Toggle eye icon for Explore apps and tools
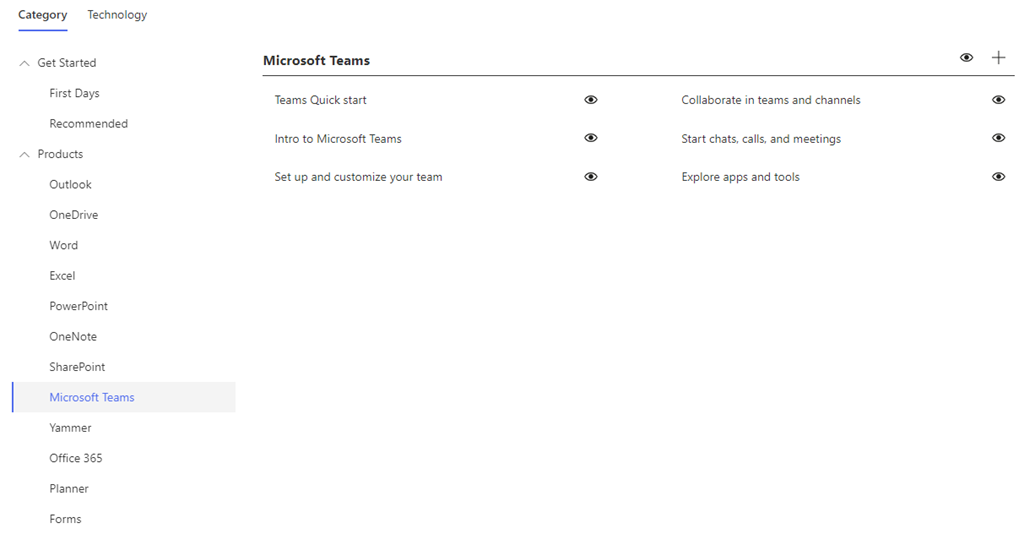This screenshot has height=534, width=1024. coord(998,177)
